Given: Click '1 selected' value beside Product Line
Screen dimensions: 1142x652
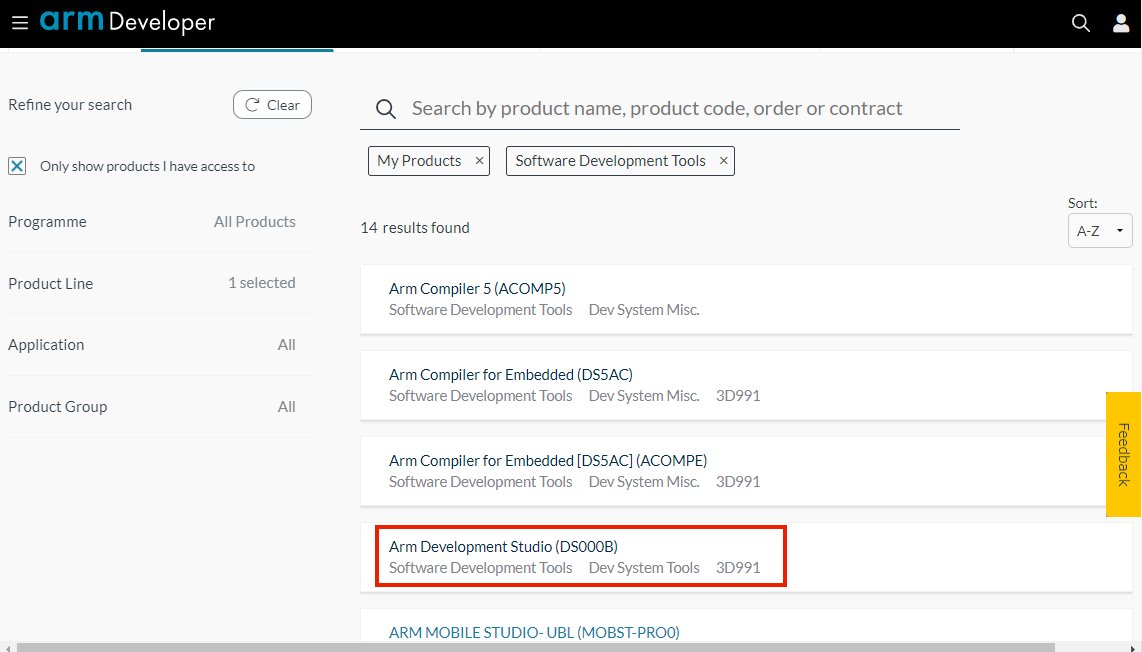Looking at the screenshot, I should click(262, 283).
